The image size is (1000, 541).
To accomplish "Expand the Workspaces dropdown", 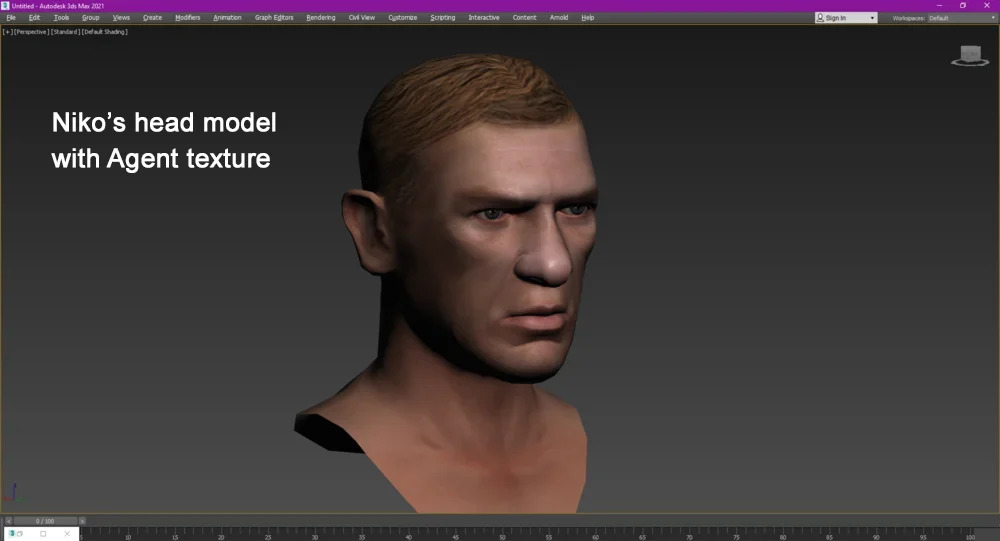I will click(x=992, y=18).
